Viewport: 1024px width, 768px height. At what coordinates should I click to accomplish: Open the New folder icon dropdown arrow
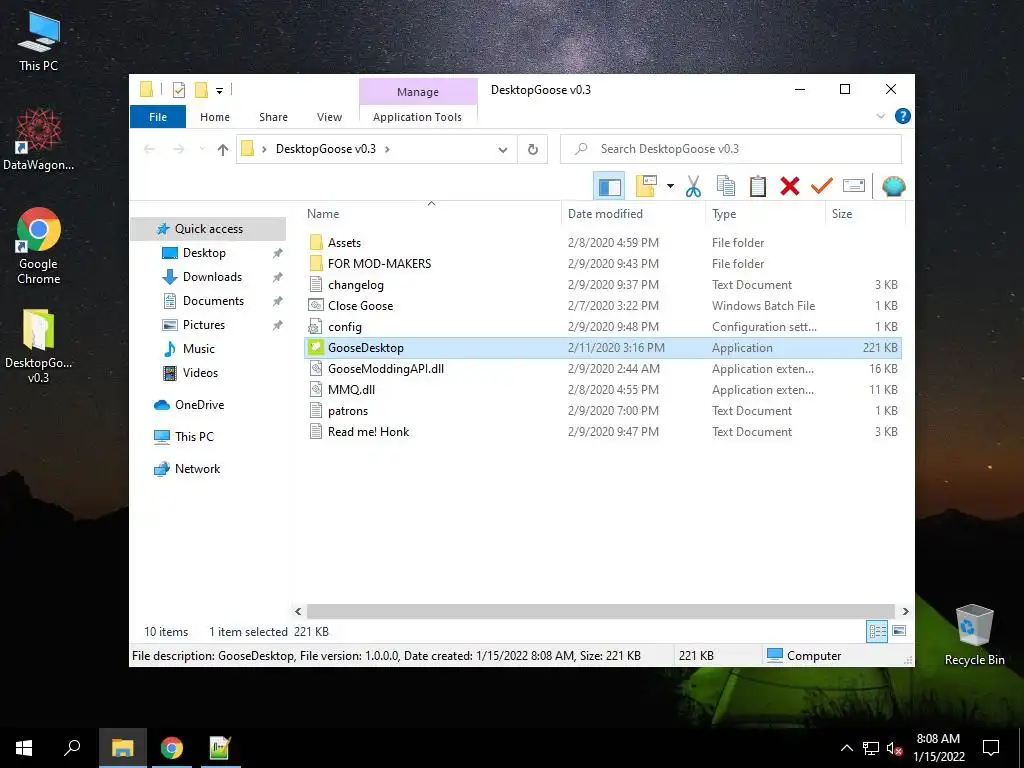(670, 187)
